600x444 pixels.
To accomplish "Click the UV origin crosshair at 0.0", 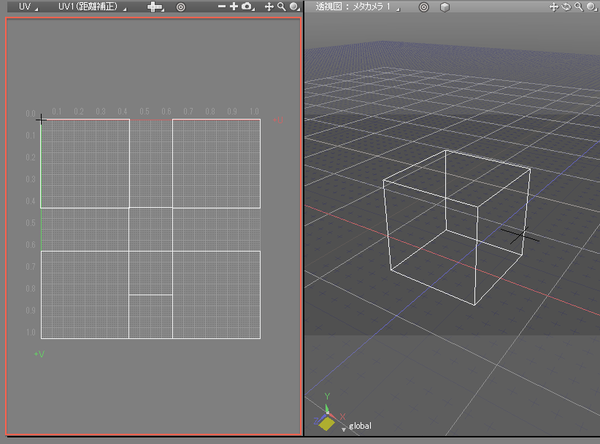I will [41, 120].
